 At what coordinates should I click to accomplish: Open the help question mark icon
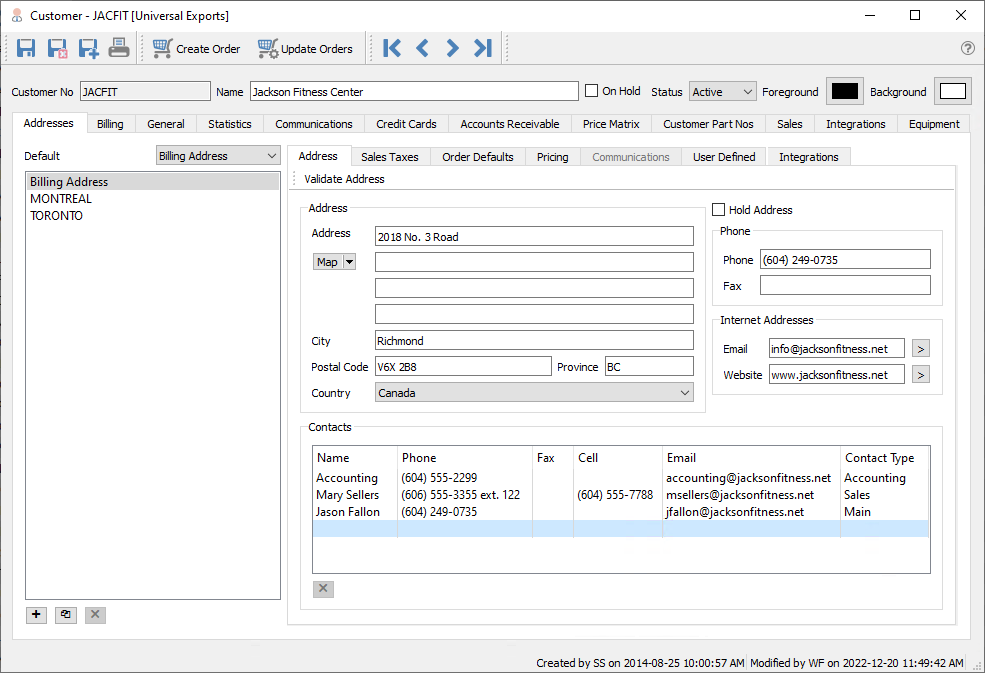[967, 48]
